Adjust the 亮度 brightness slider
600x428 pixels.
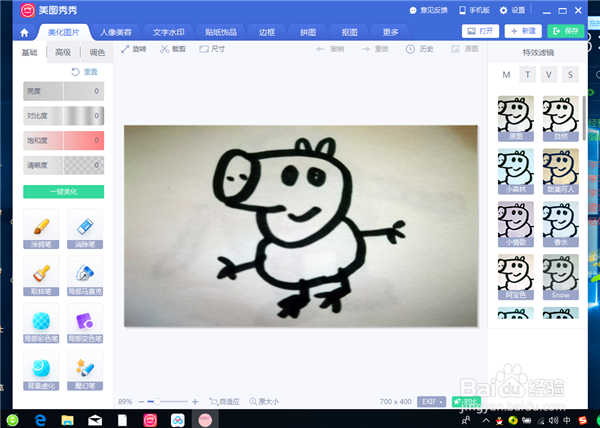pyautogui.click(x=64, y=91)
